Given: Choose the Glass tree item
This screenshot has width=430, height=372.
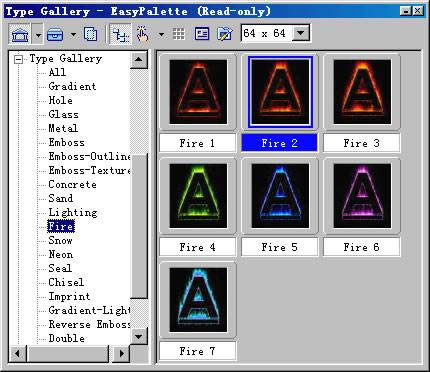Looking at the screenshot, I should pyautogui.click(x=63, y=114).
